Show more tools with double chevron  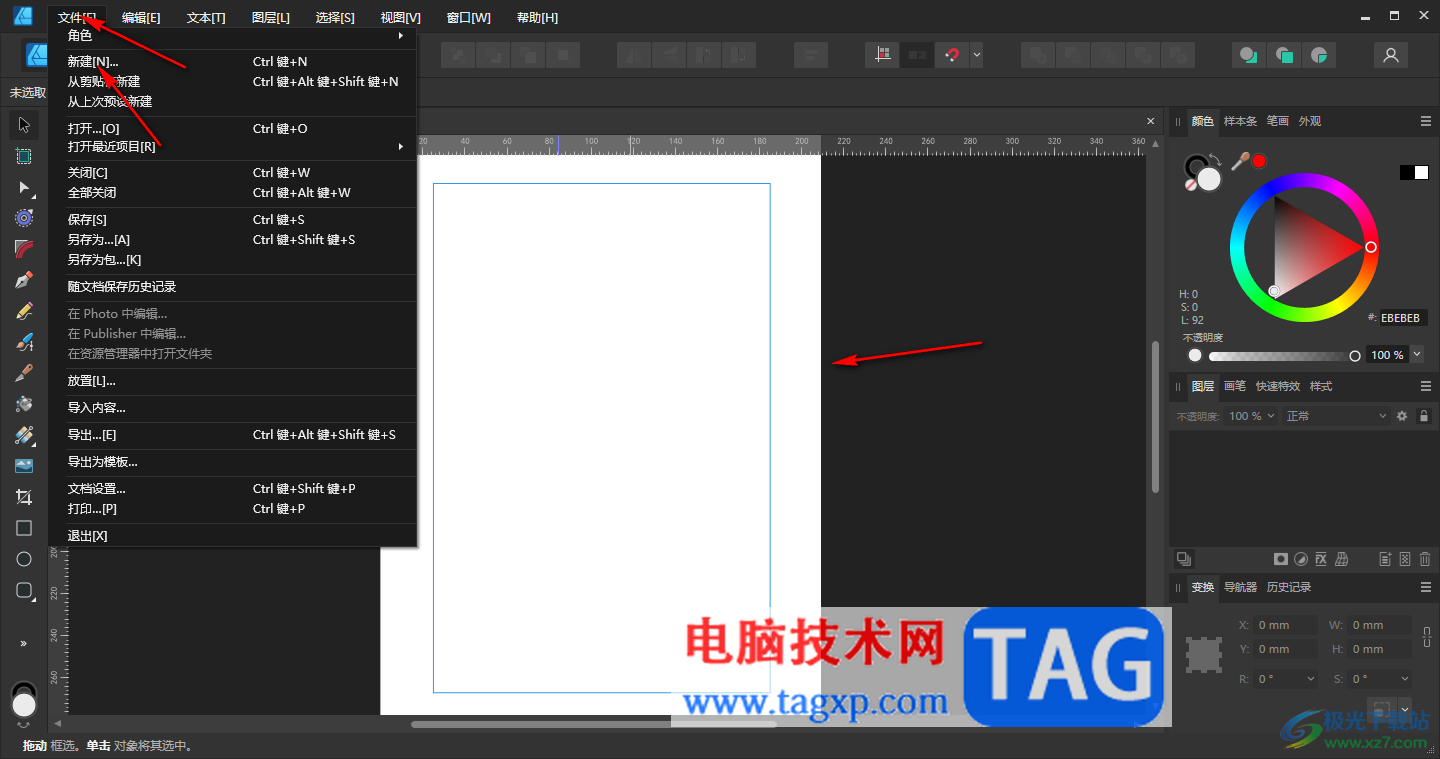[x=24, y=644]
